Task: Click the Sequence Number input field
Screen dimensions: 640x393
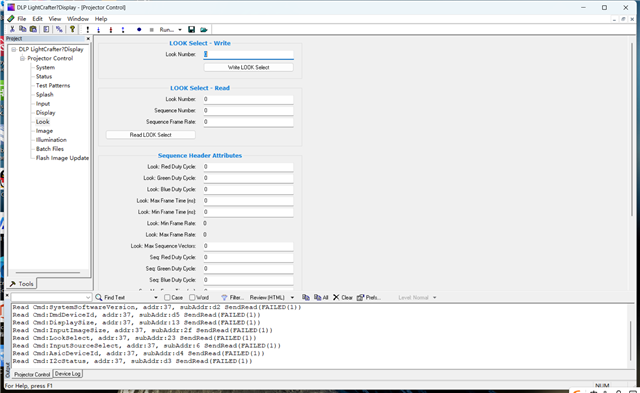Action: click(249, 111)
